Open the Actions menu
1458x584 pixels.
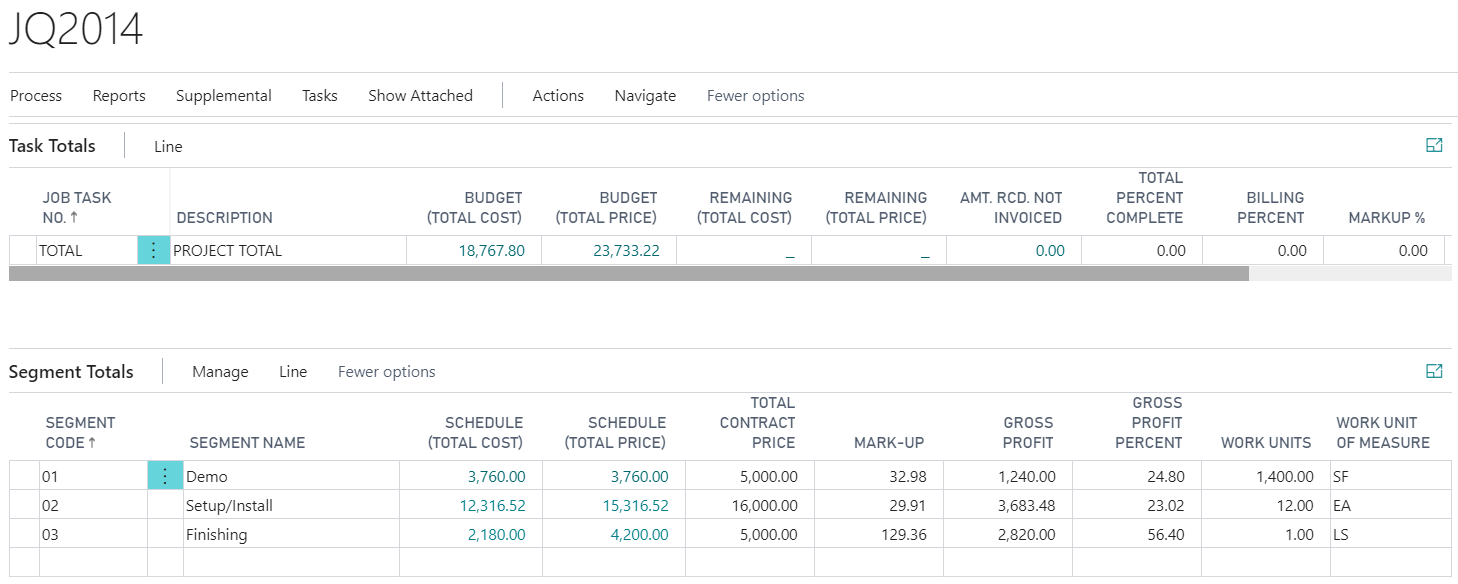(557, 95)
